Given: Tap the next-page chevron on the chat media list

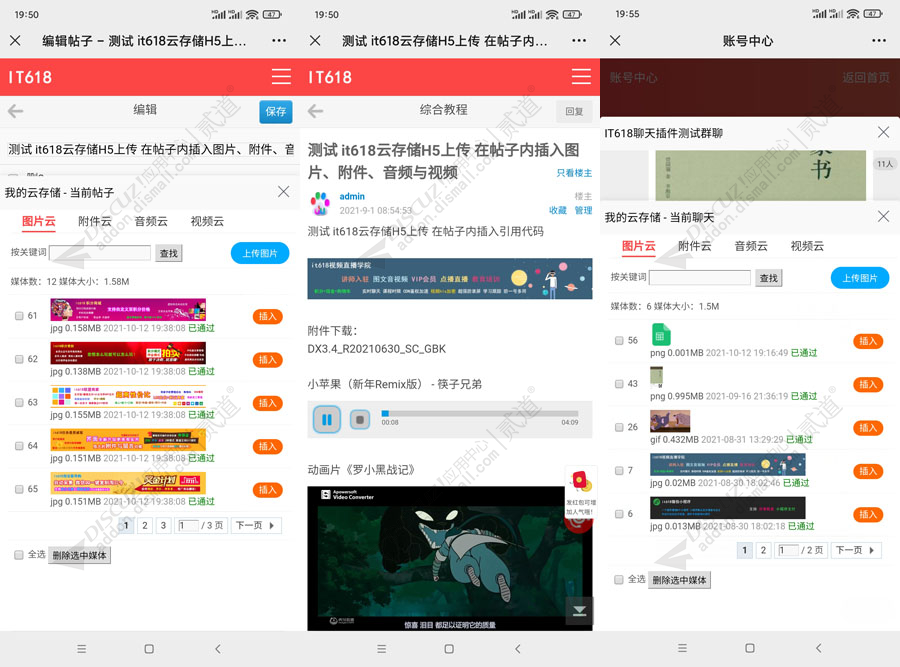Looking at the screenshot, I should (x=869, y=550).
